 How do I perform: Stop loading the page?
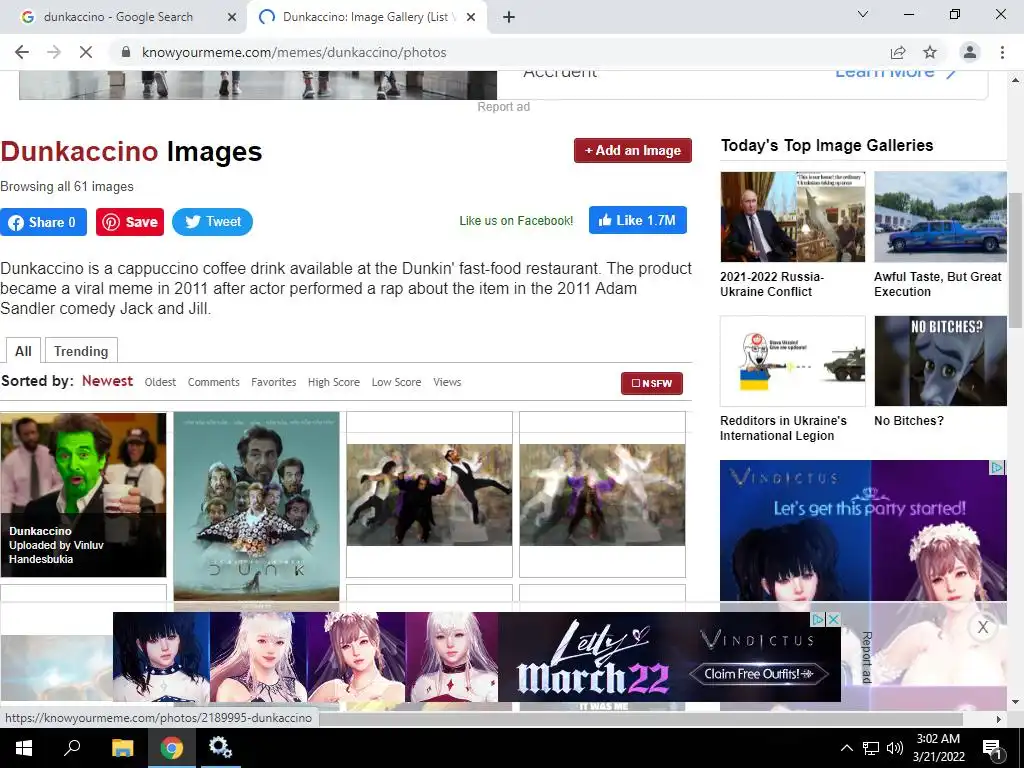pyautogui.click(x=86, y=52)
